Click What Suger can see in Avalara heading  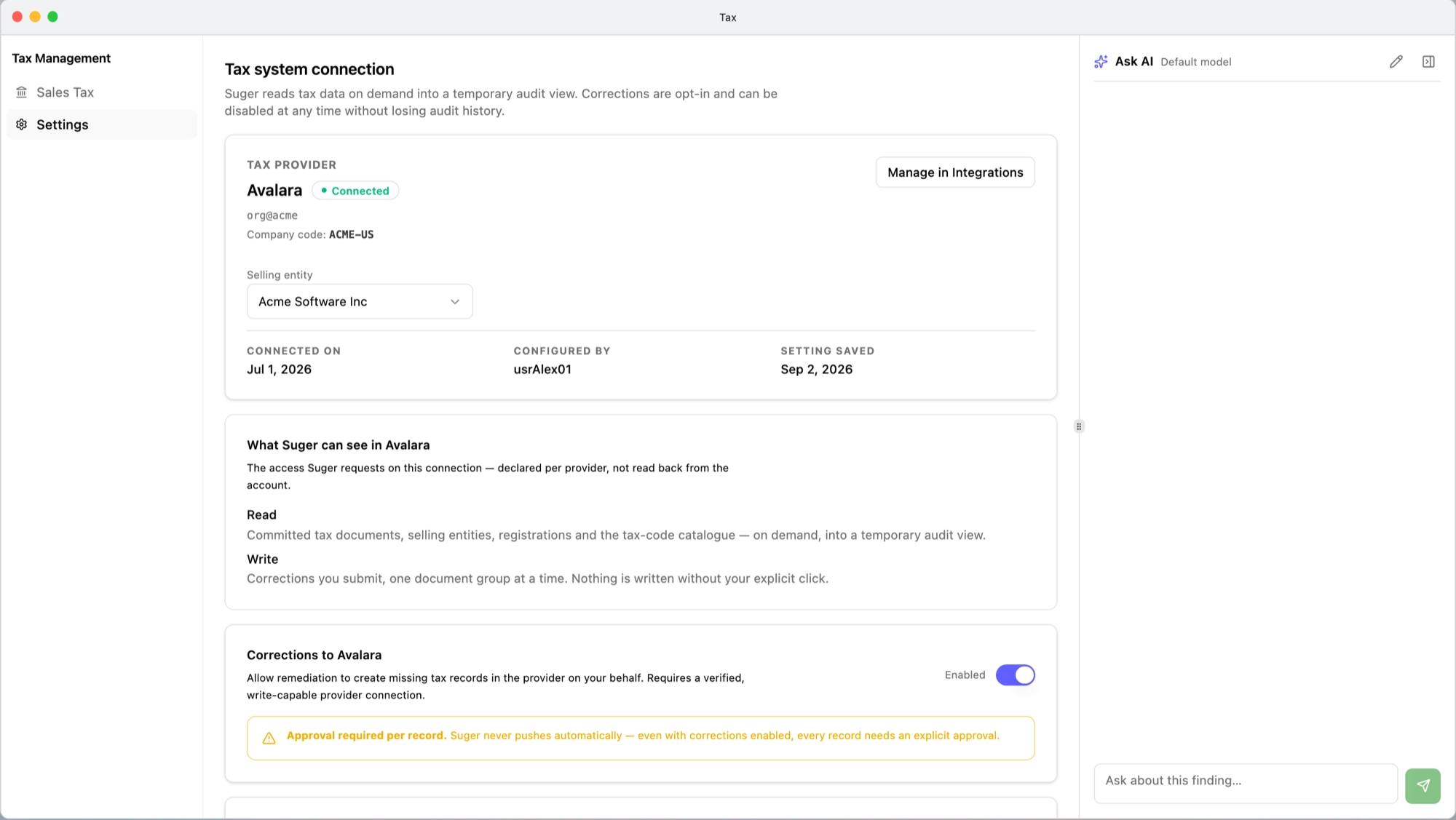[x=338, y=445]
